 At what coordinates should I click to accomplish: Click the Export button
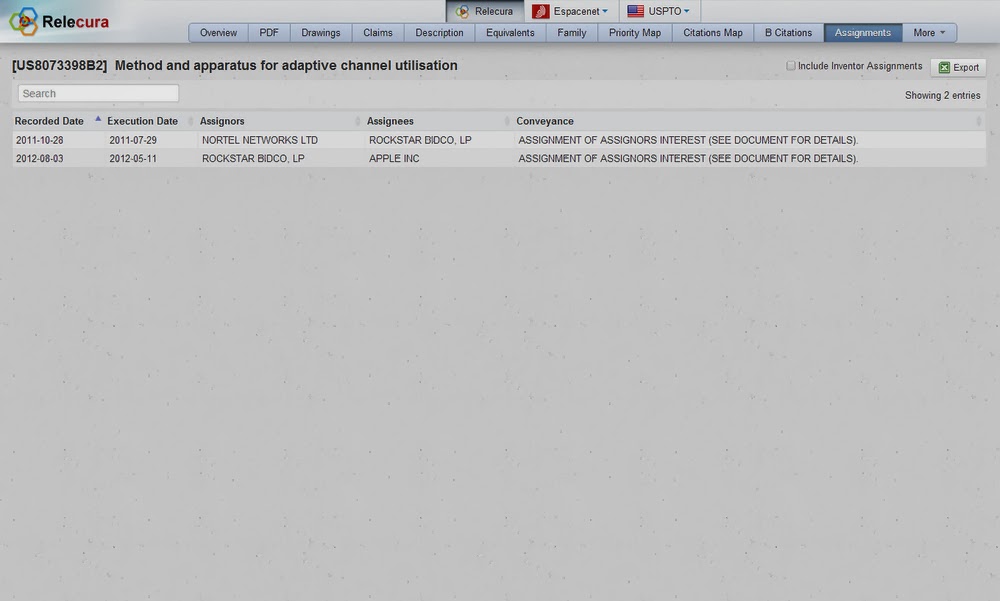click(959, 67)
